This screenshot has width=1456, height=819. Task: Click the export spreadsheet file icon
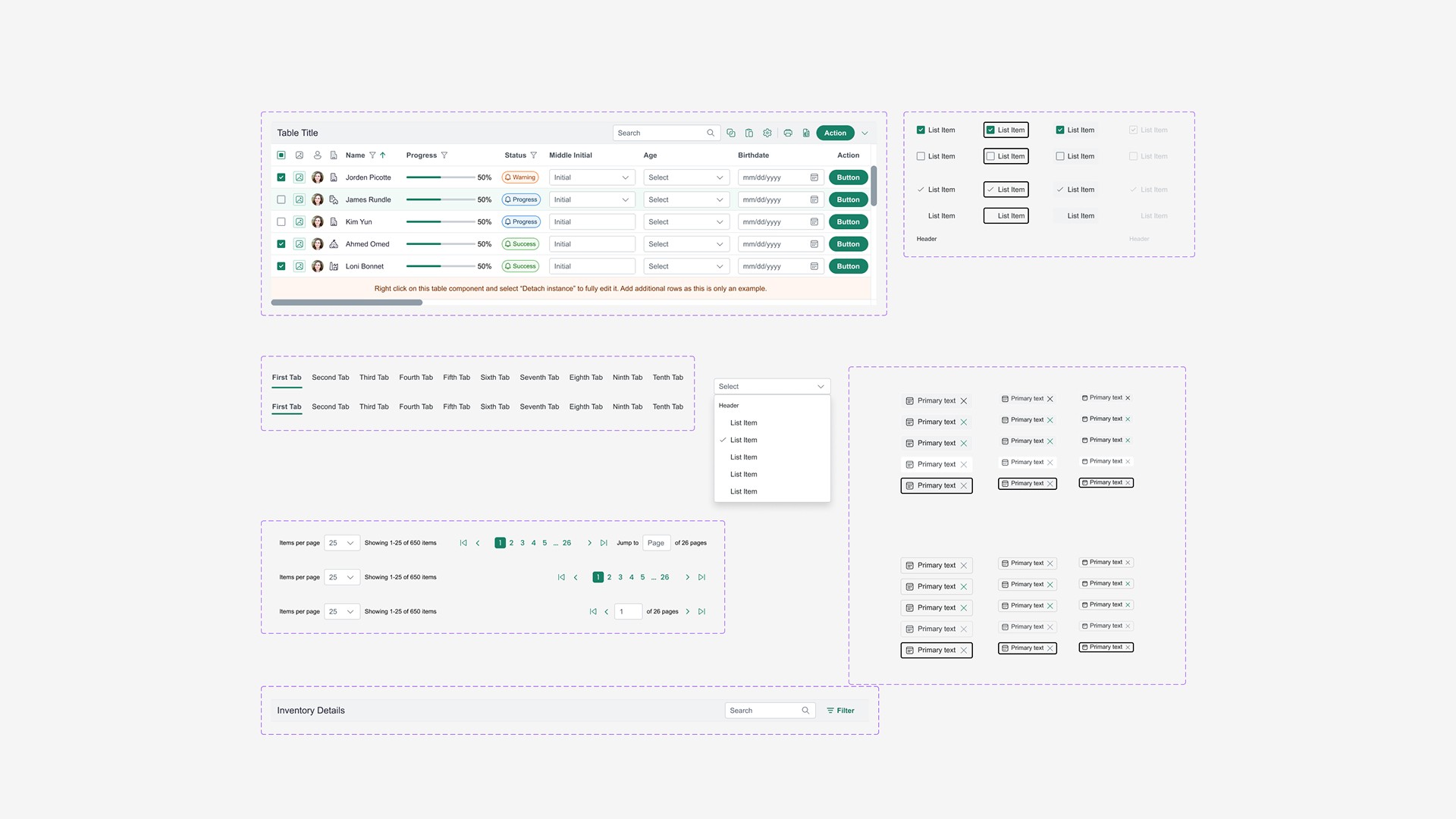(806, 133)
